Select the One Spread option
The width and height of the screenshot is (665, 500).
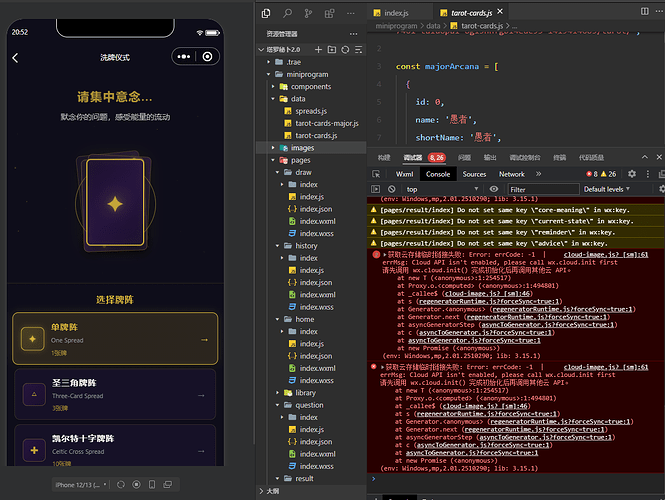point(115,339)
